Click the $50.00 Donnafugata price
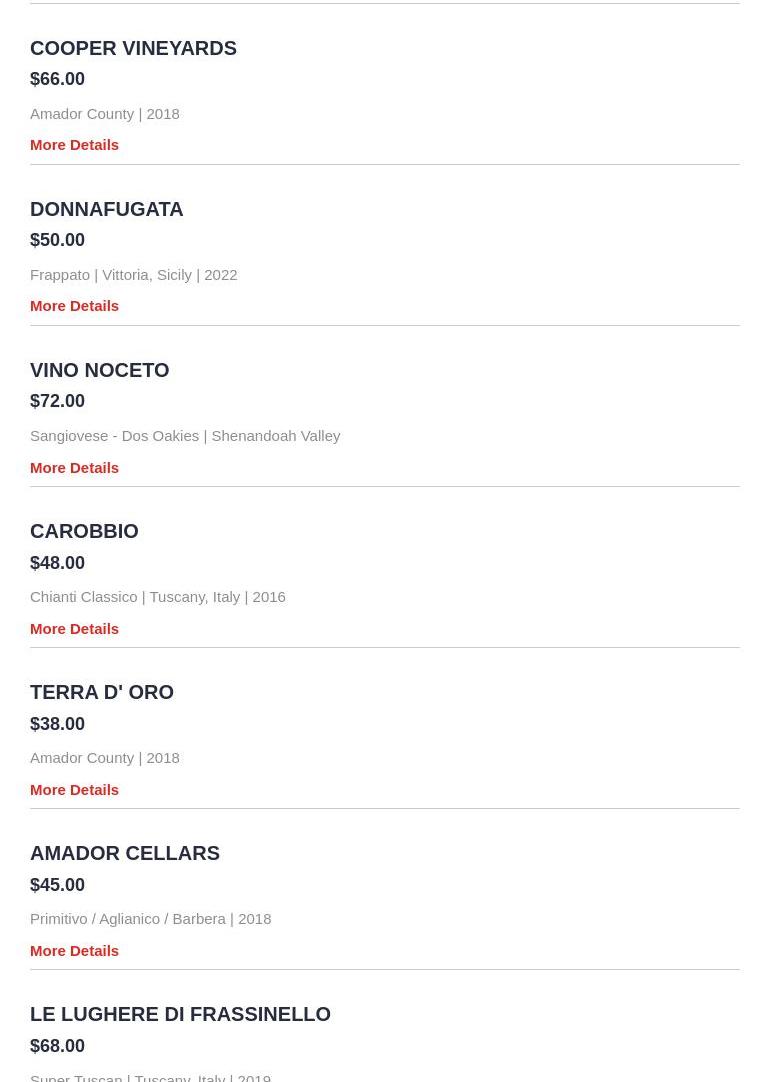 57,239
